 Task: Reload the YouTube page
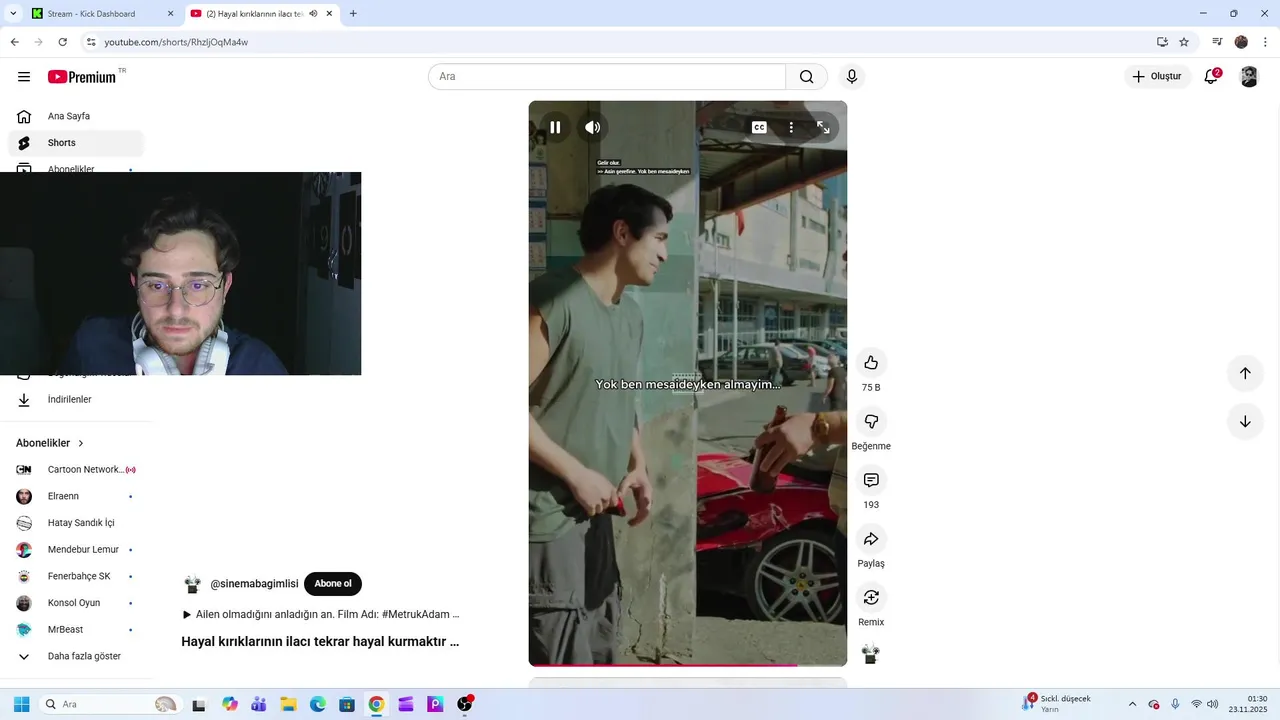pyautogui.click(x=63, y=42)
